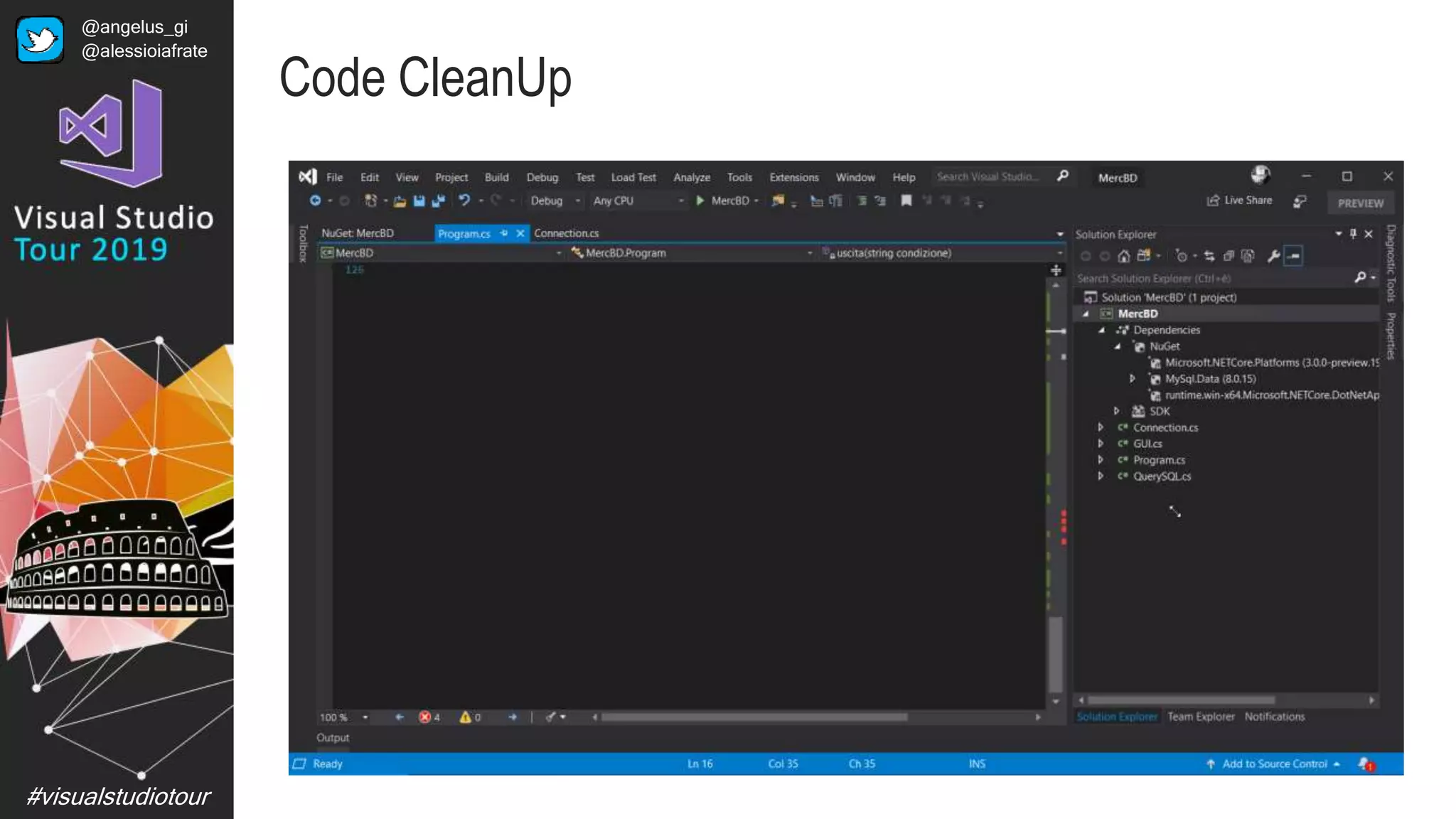Expand the Connection.cs file node

click(x=1101, y=428)
